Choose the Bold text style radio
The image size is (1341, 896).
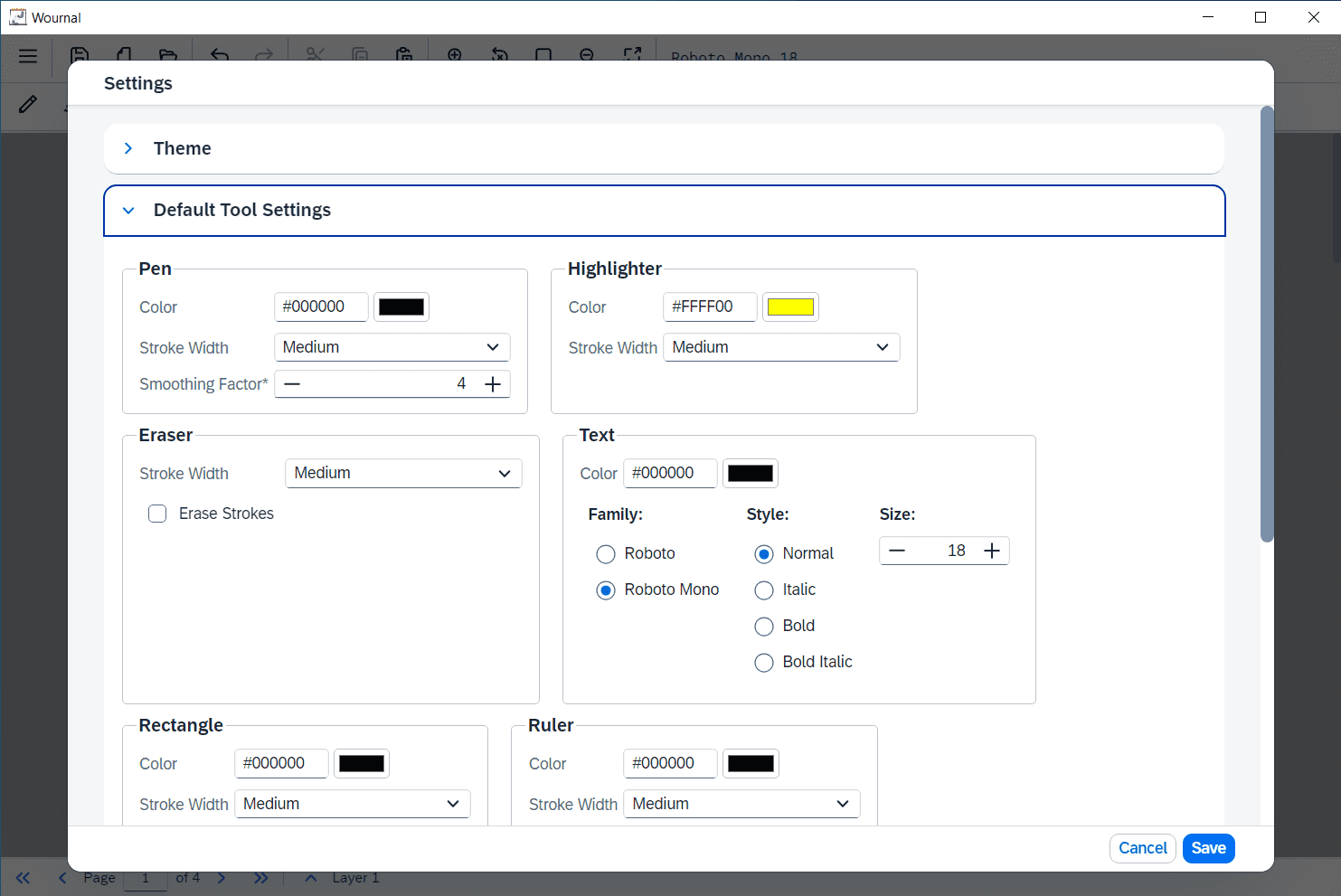[764, 626]
